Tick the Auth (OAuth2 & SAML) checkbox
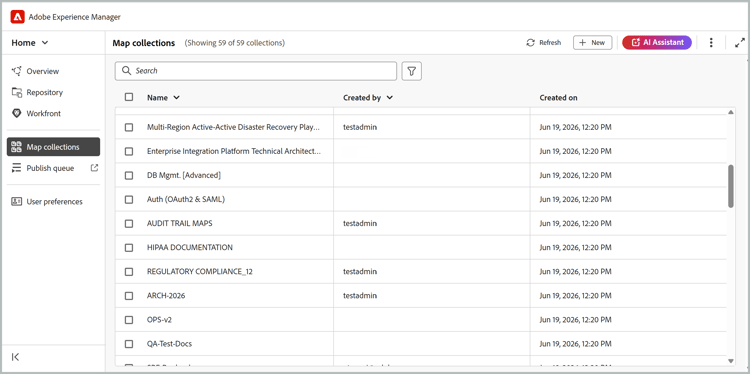This screenshot has height=374, width=750. [129, 199]
